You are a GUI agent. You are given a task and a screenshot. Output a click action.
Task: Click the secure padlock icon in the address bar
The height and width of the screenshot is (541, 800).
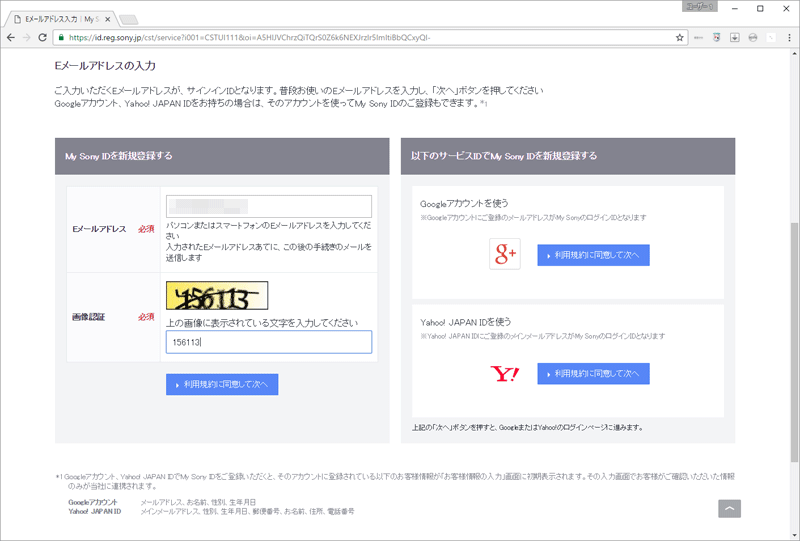(62, 37)
